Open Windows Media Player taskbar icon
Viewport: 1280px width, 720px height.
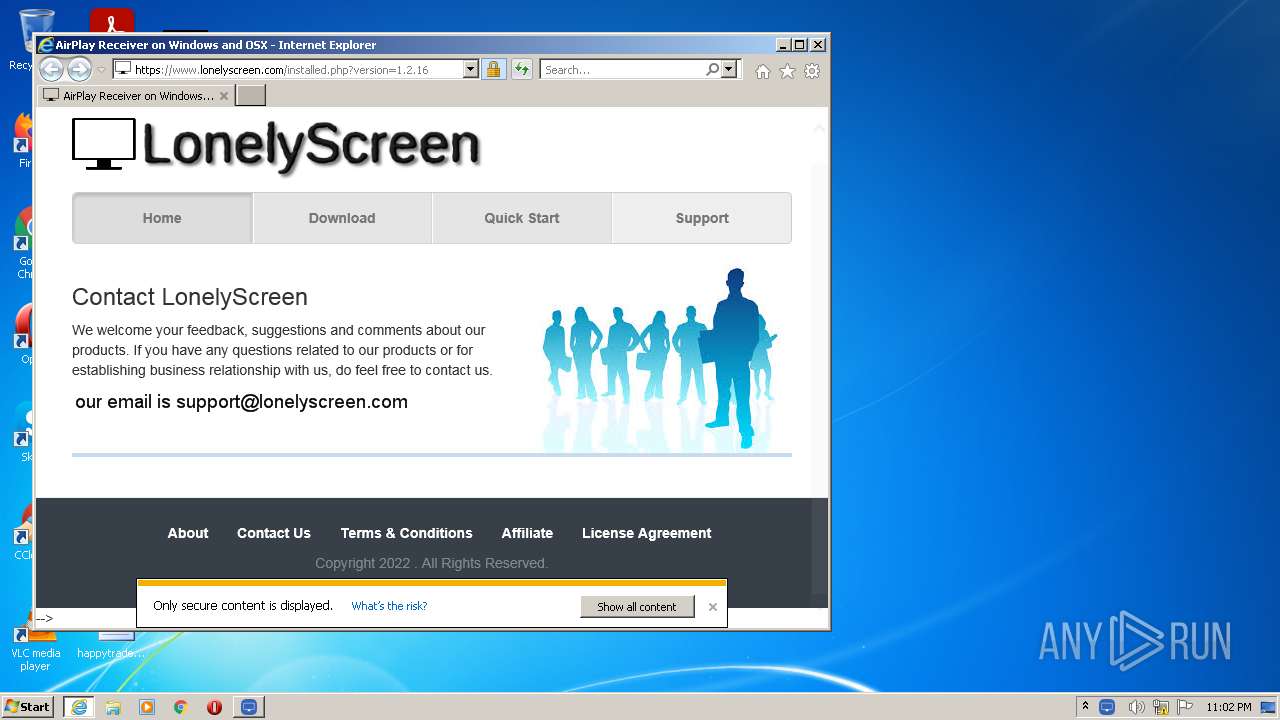coord(147,707)
